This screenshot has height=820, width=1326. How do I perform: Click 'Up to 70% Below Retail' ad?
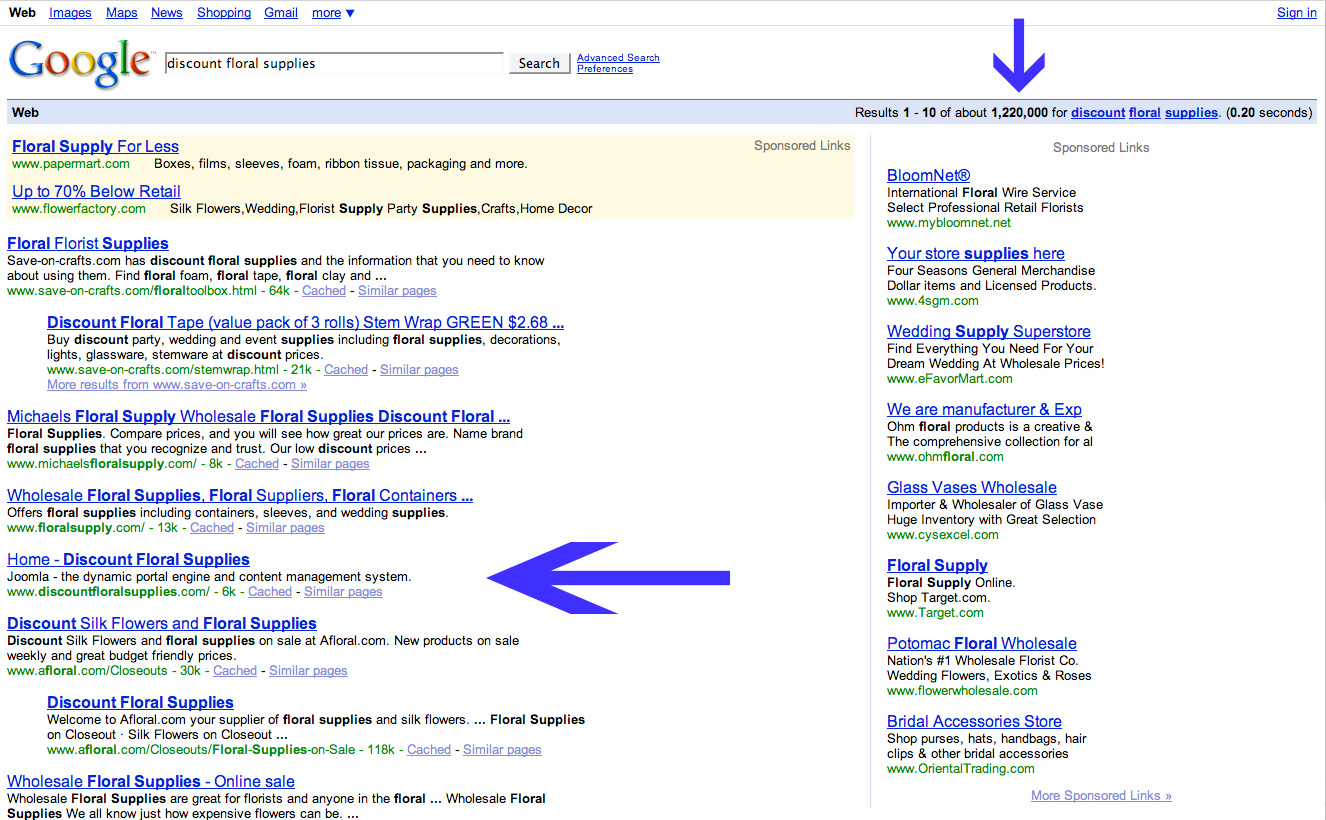point(96,192)
